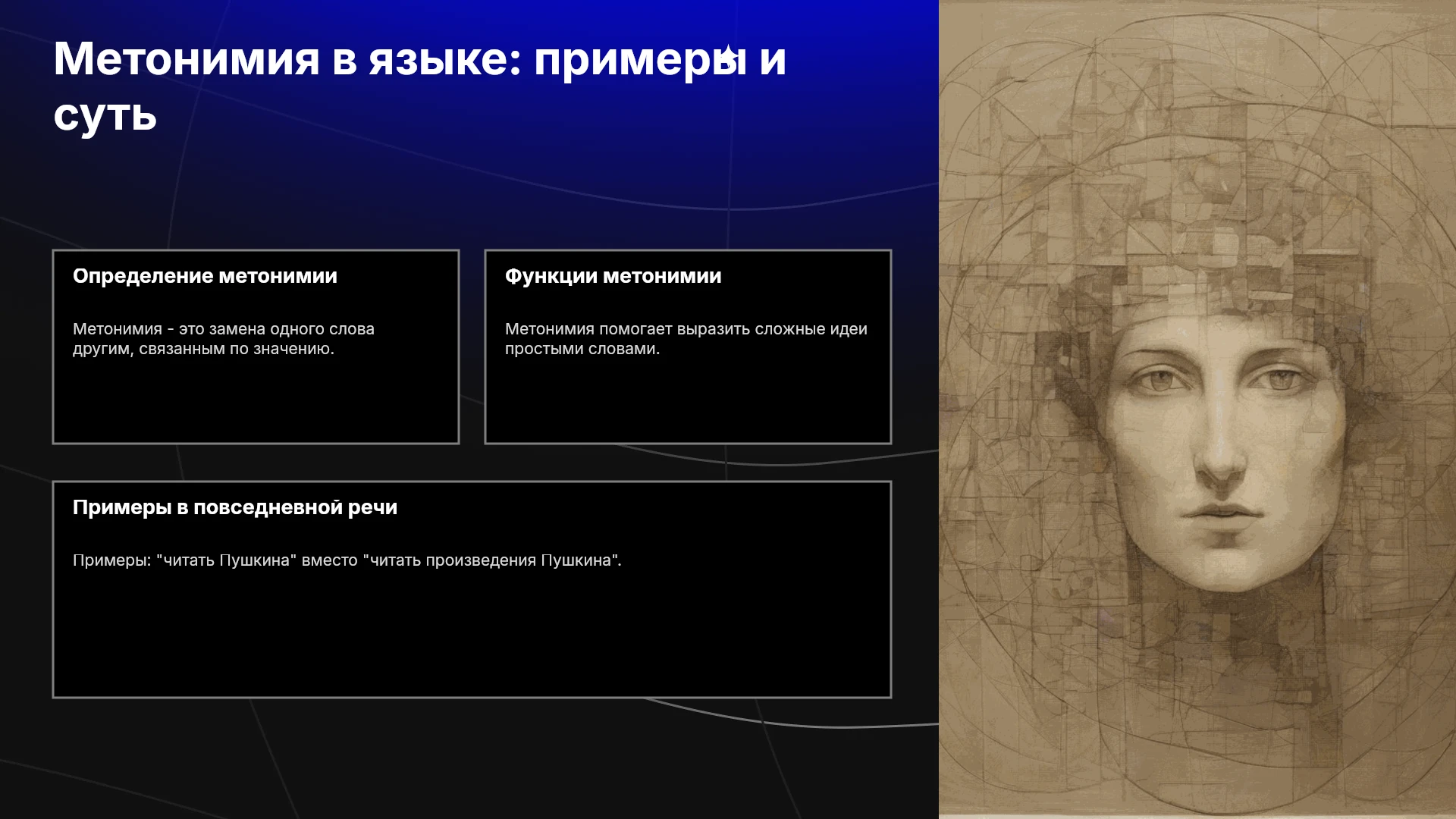Click the words "простыми словами" in the functions card
Viewport: 1456px width, 819px height.
tap(582, 349)
